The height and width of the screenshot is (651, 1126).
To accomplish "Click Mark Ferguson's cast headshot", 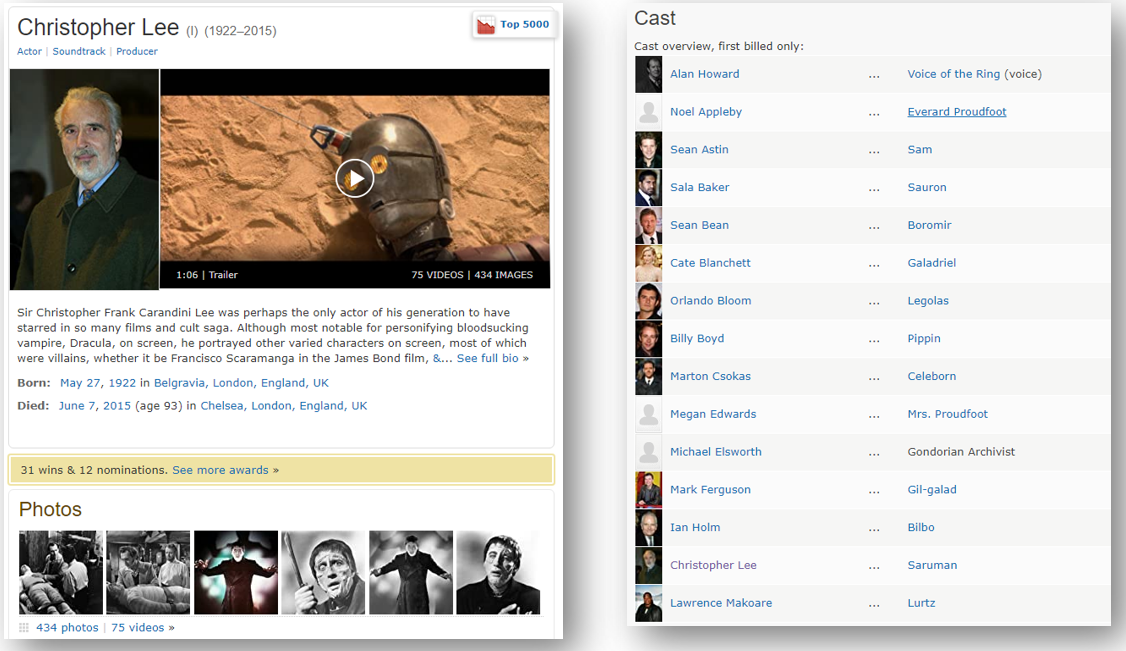I will tap(648, 490).
